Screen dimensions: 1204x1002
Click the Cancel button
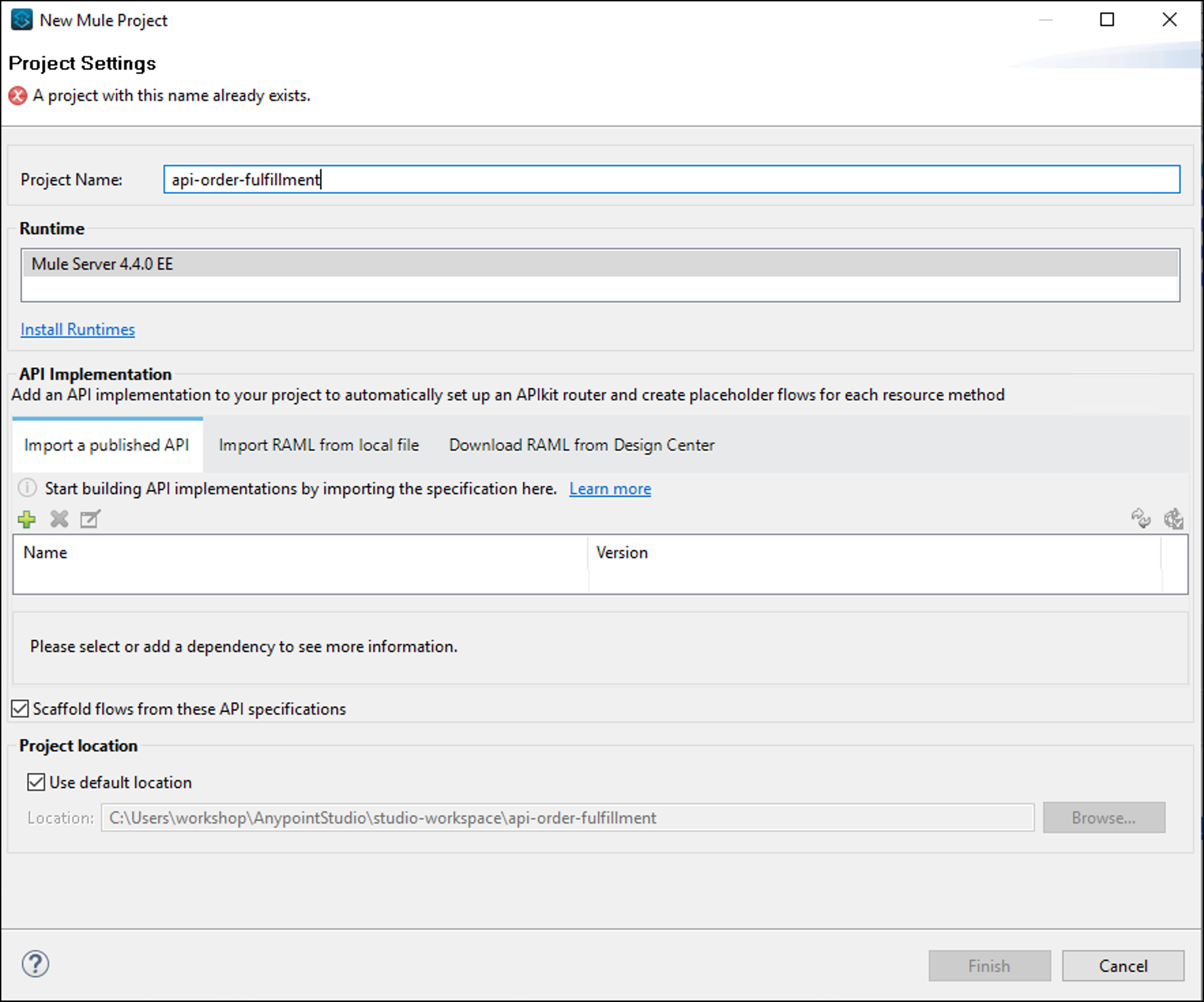pyautogui.click(x=1123, y=966)
